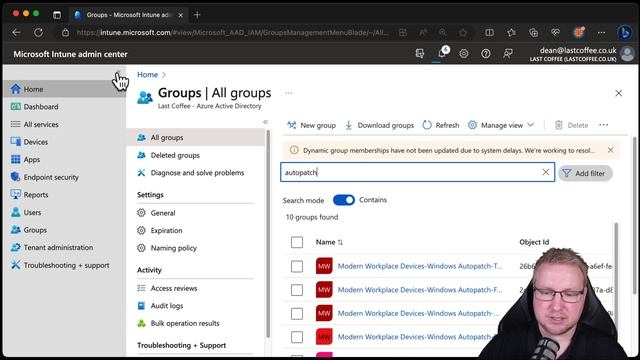
Task: Click the Object Id column header
Action: coord(534,242)
